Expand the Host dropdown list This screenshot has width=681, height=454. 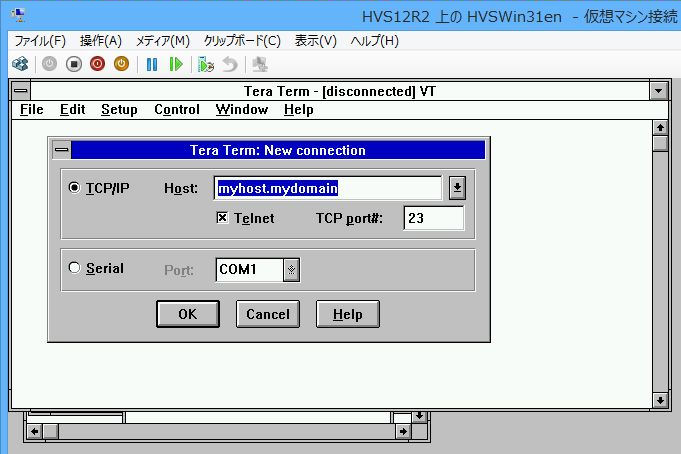[x=456, y=188]
